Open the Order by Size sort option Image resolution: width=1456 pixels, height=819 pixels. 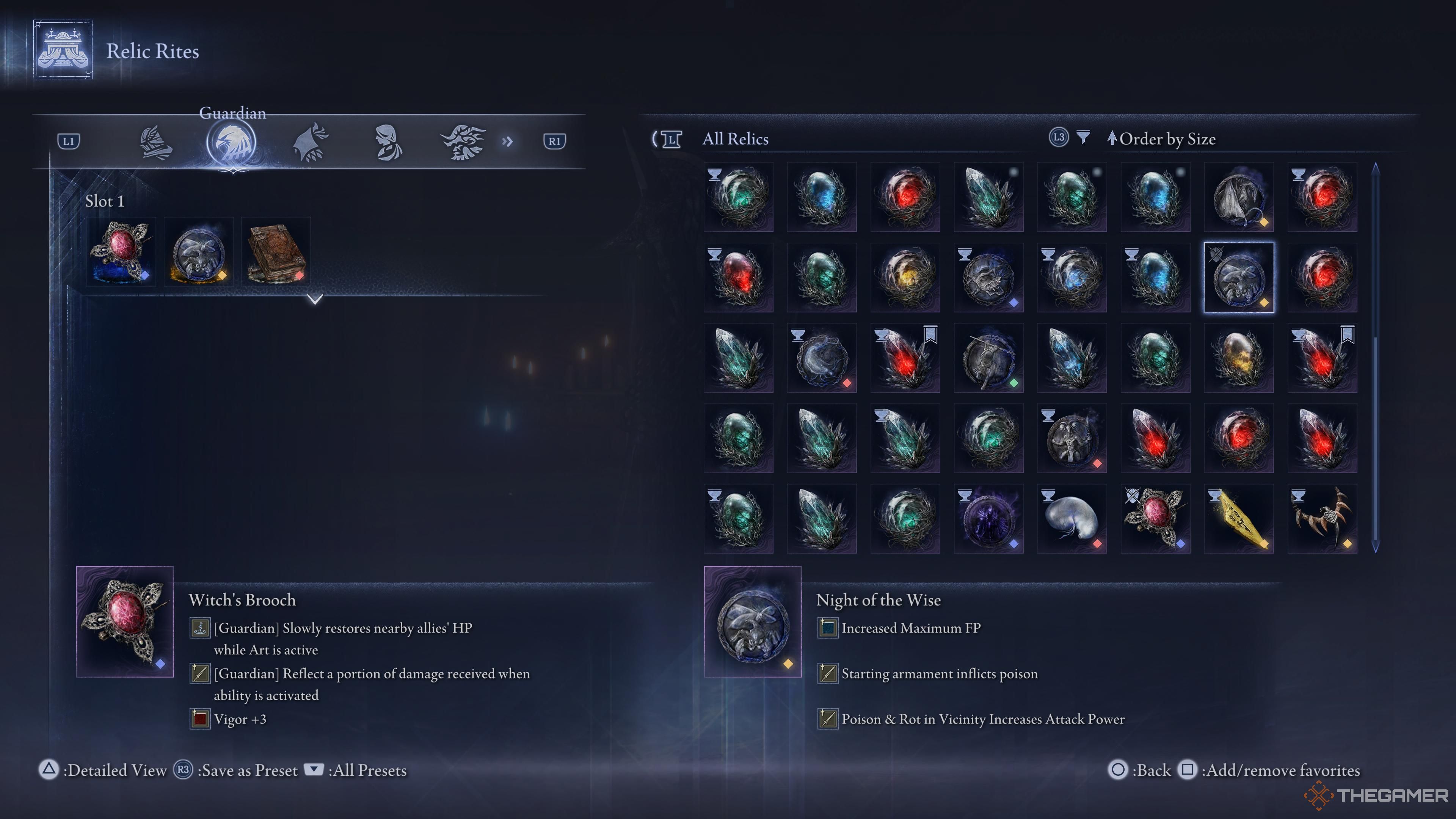tap(1161, 138)
